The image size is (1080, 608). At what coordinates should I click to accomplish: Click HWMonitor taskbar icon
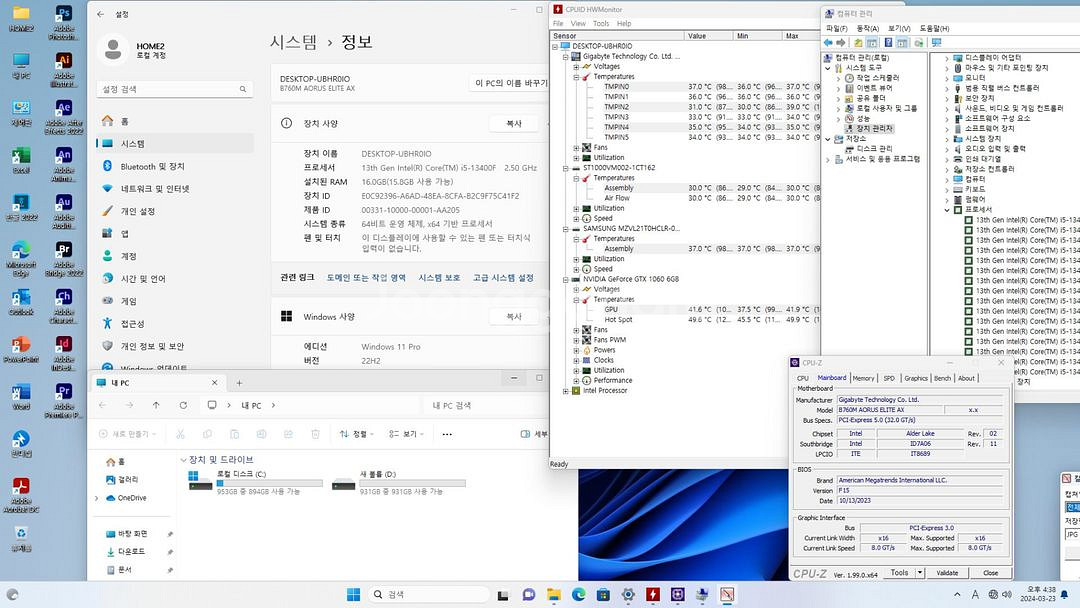(653, 594)
